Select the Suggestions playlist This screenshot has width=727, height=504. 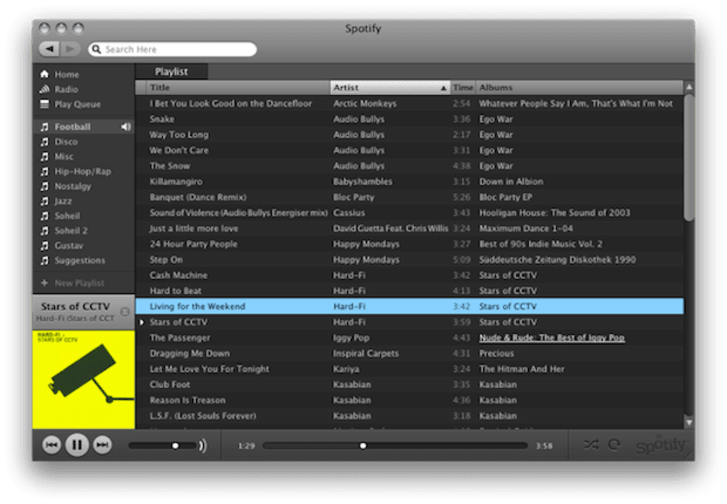click(x=83, y=260)
